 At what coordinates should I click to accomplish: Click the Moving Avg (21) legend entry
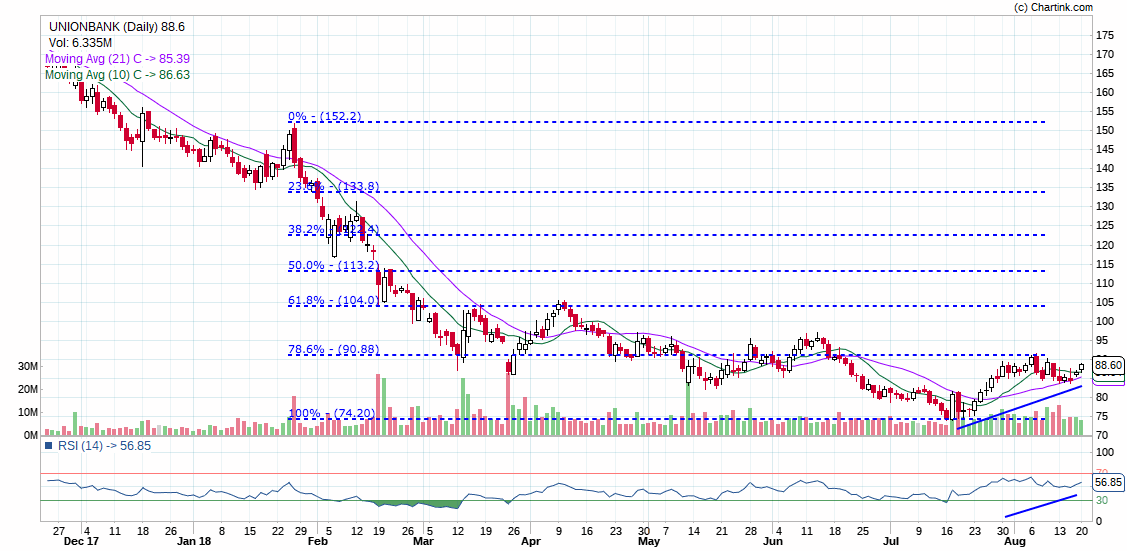(117, 59)
